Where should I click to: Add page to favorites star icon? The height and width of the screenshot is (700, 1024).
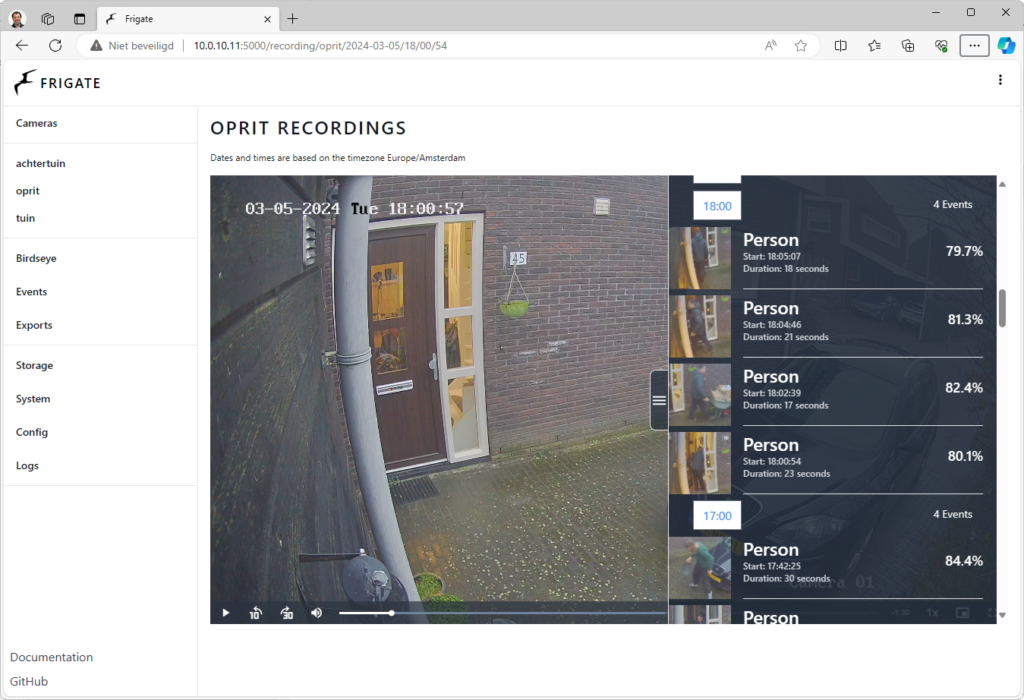pos(800,45)
